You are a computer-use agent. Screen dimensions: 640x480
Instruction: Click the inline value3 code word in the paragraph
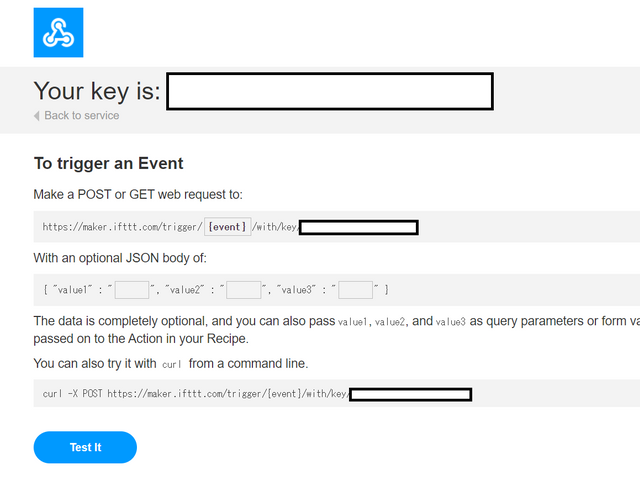[x=450, y=322]
